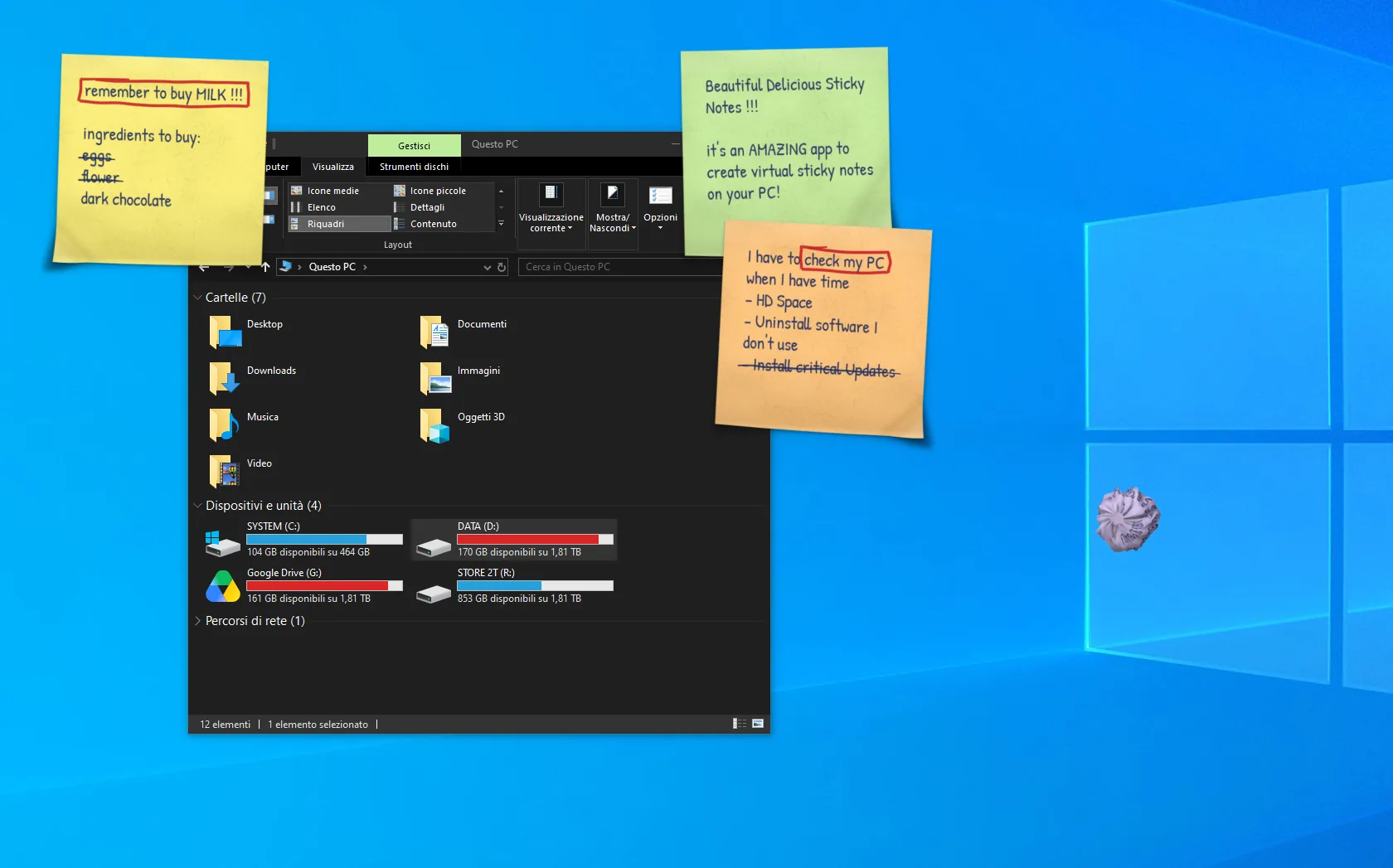Viewport: 1393px width, 868px height.
Task: Open the Video folder icon
Action: [225, 472]
